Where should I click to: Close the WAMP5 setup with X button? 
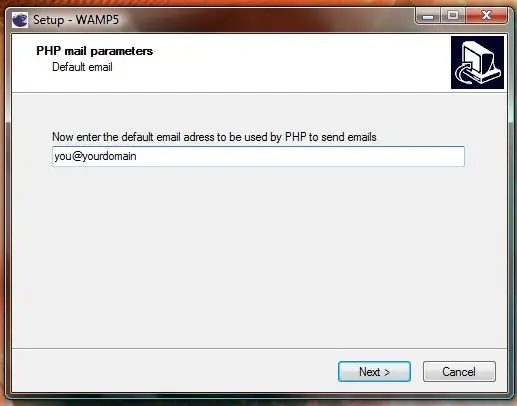486,15
